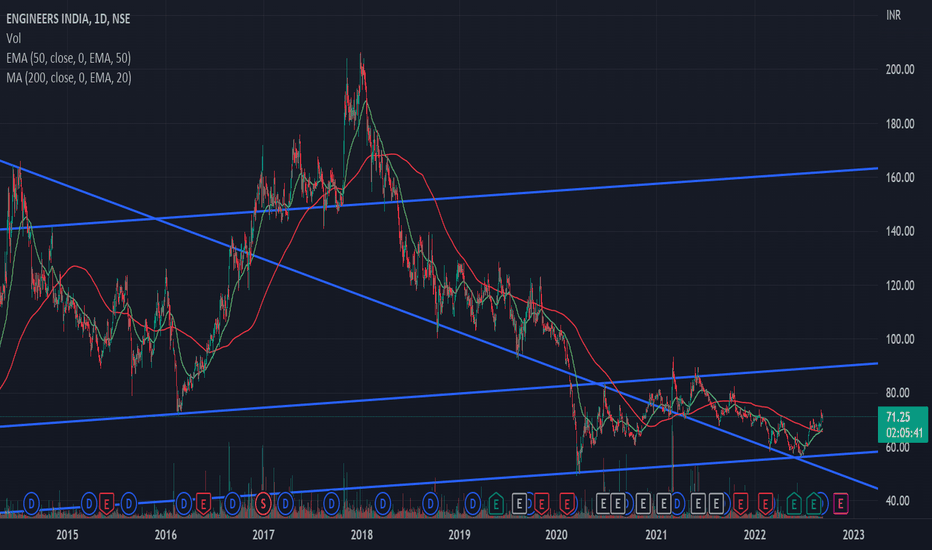This screenshot has width=932, height=550.
Task: Click the 2021 label on the time axis
Action: tap(656, 535)
